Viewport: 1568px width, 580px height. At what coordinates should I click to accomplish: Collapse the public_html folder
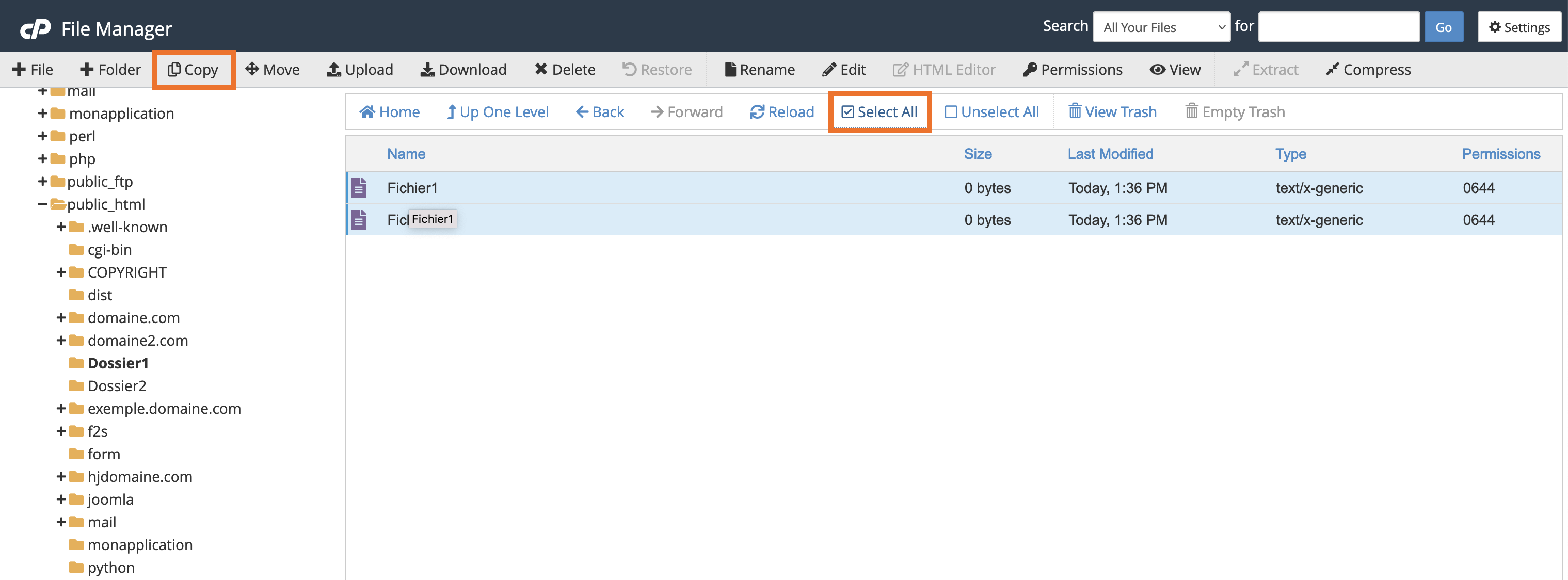(43, 204)
